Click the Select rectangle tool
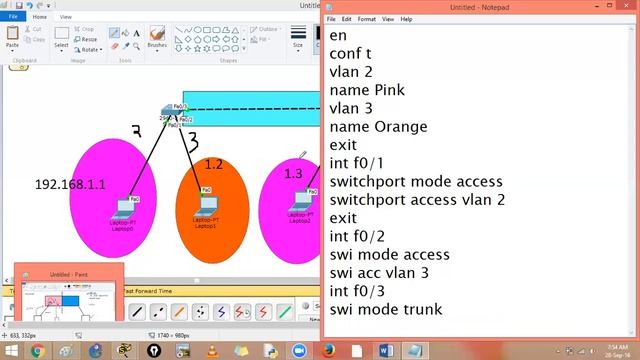 (62, 33)
